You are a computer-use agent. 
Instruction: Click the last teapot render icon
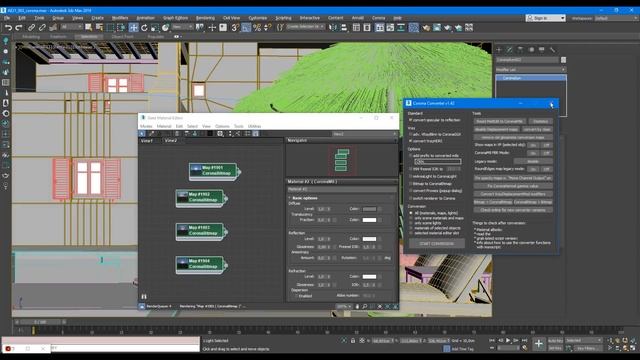click(x=458, y=28)
